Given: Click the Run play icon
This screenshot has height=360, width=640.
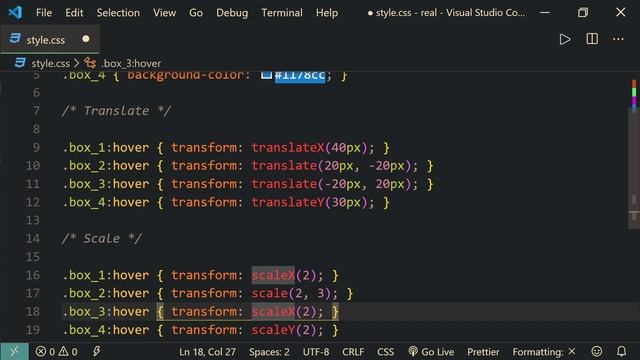Looking at the screenshot, I should pyautogui.click(x=565, y=39).
